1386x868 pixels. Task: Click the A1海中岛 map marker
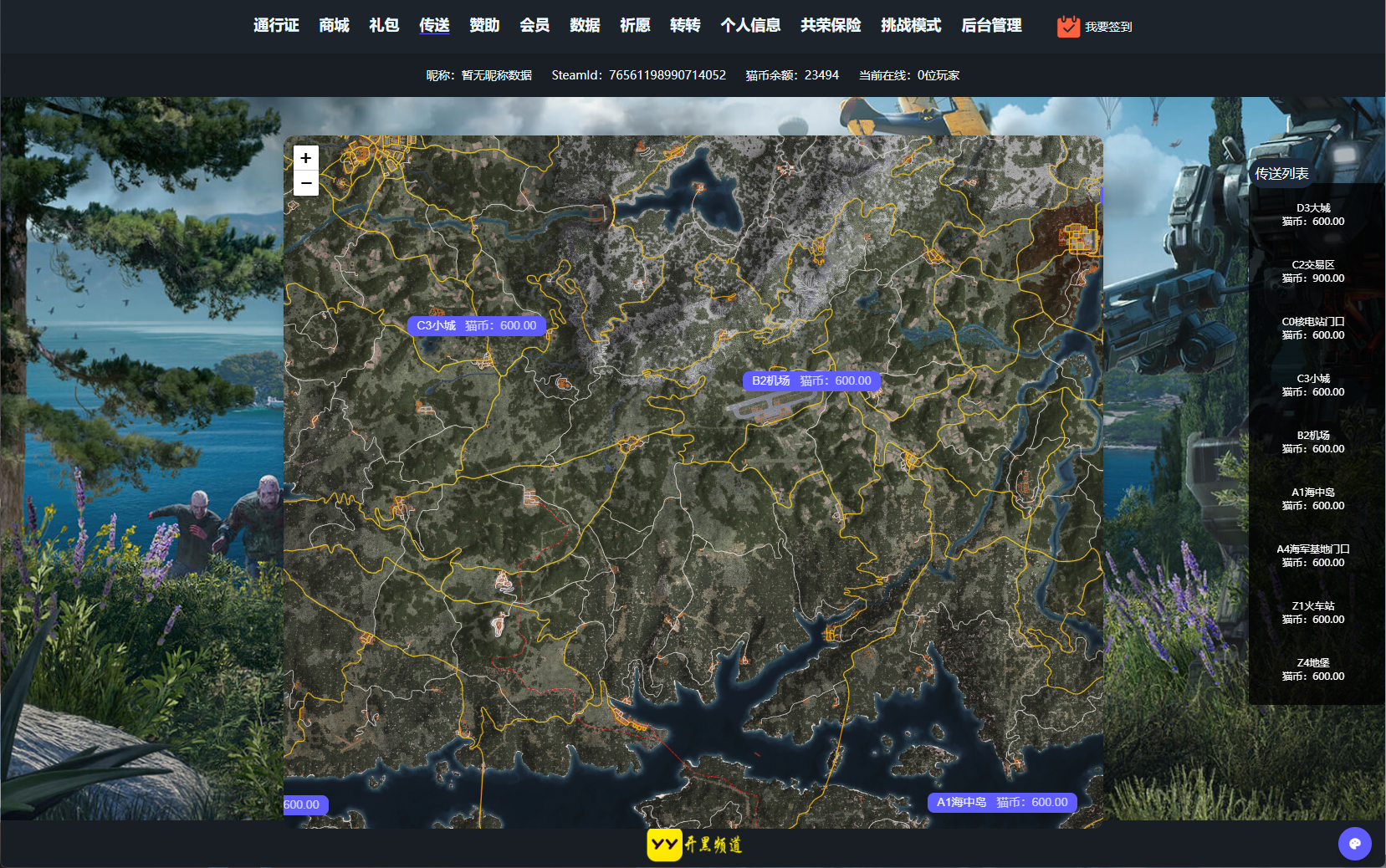[1002, 803]
